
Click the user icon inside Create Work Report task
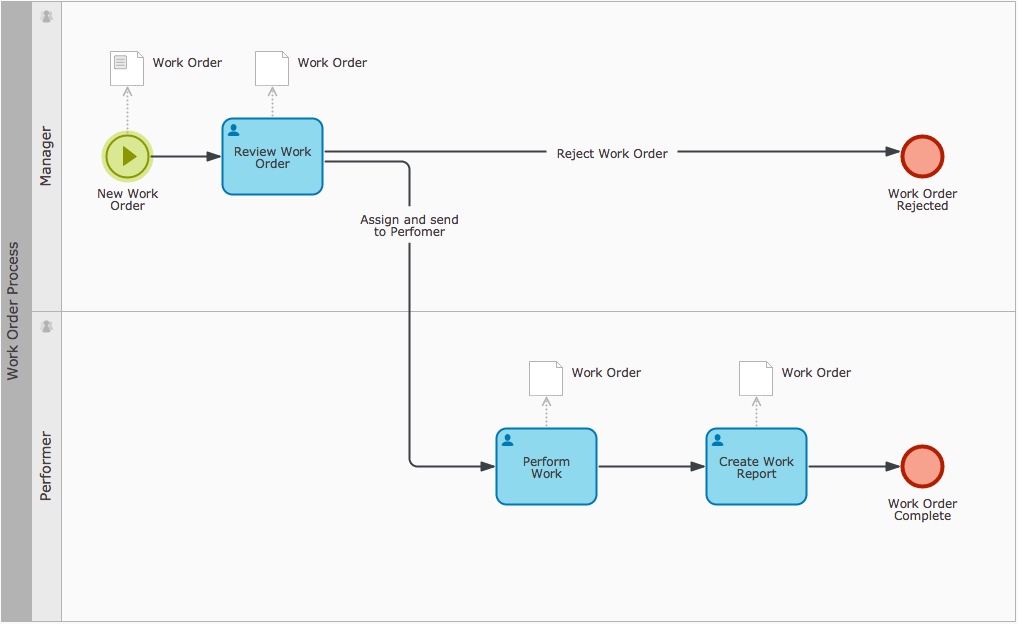tap(718, 440)
